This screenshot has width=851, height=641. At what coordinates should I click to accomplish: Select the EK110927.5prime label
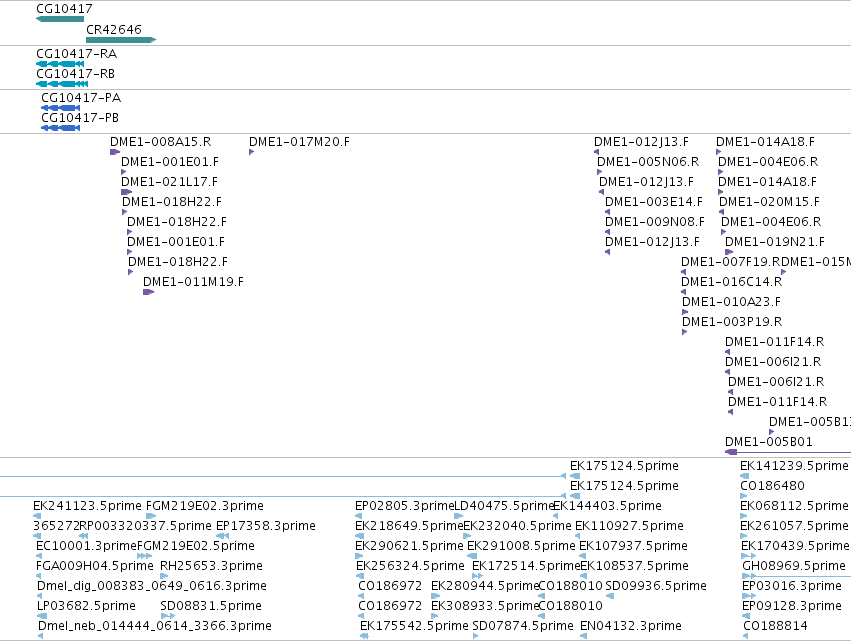[x=629, y=526]
